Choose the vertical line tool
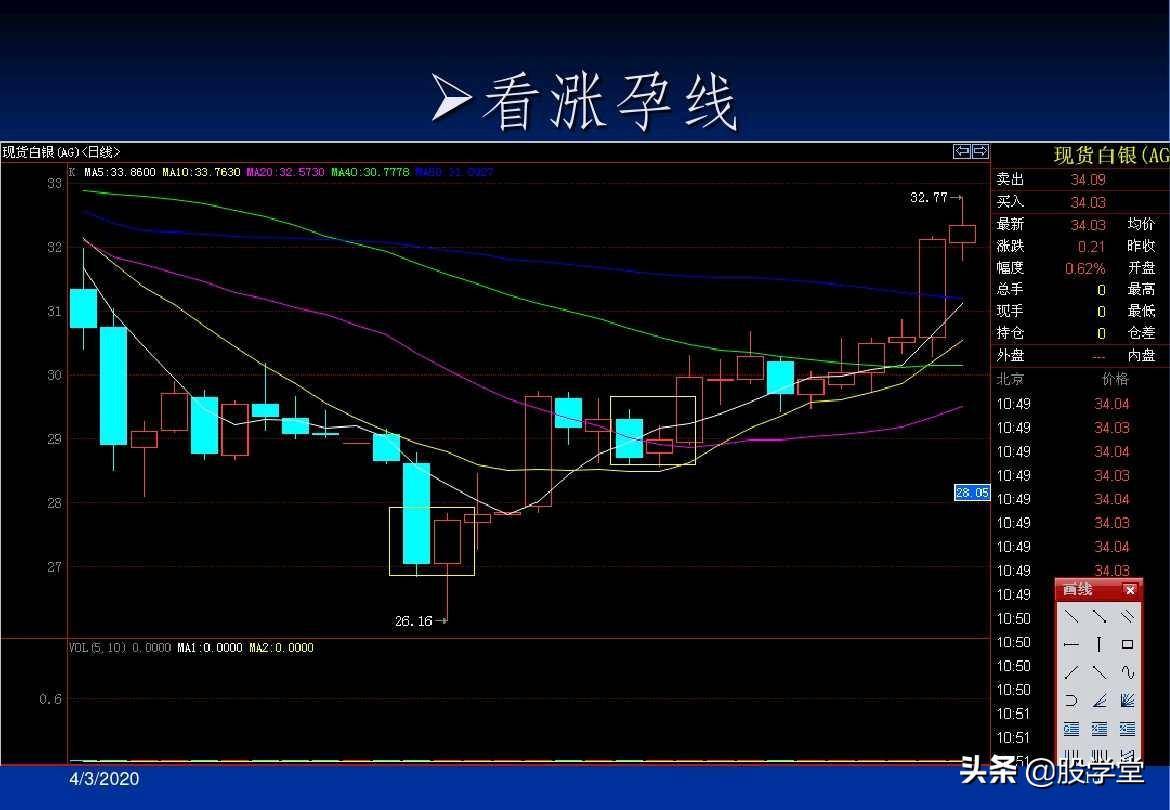The height and width of the screenshot is (810, 1170). point(1099,644)
